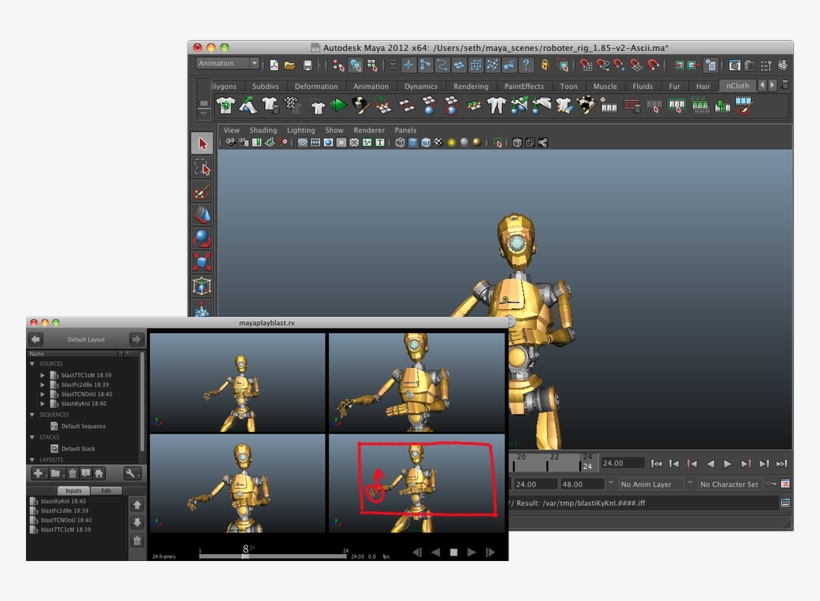Click the white pants nCloth shelf icon
Image resolution: width=820 pixels, height=601 pixels.
click(x=496, y=106)
